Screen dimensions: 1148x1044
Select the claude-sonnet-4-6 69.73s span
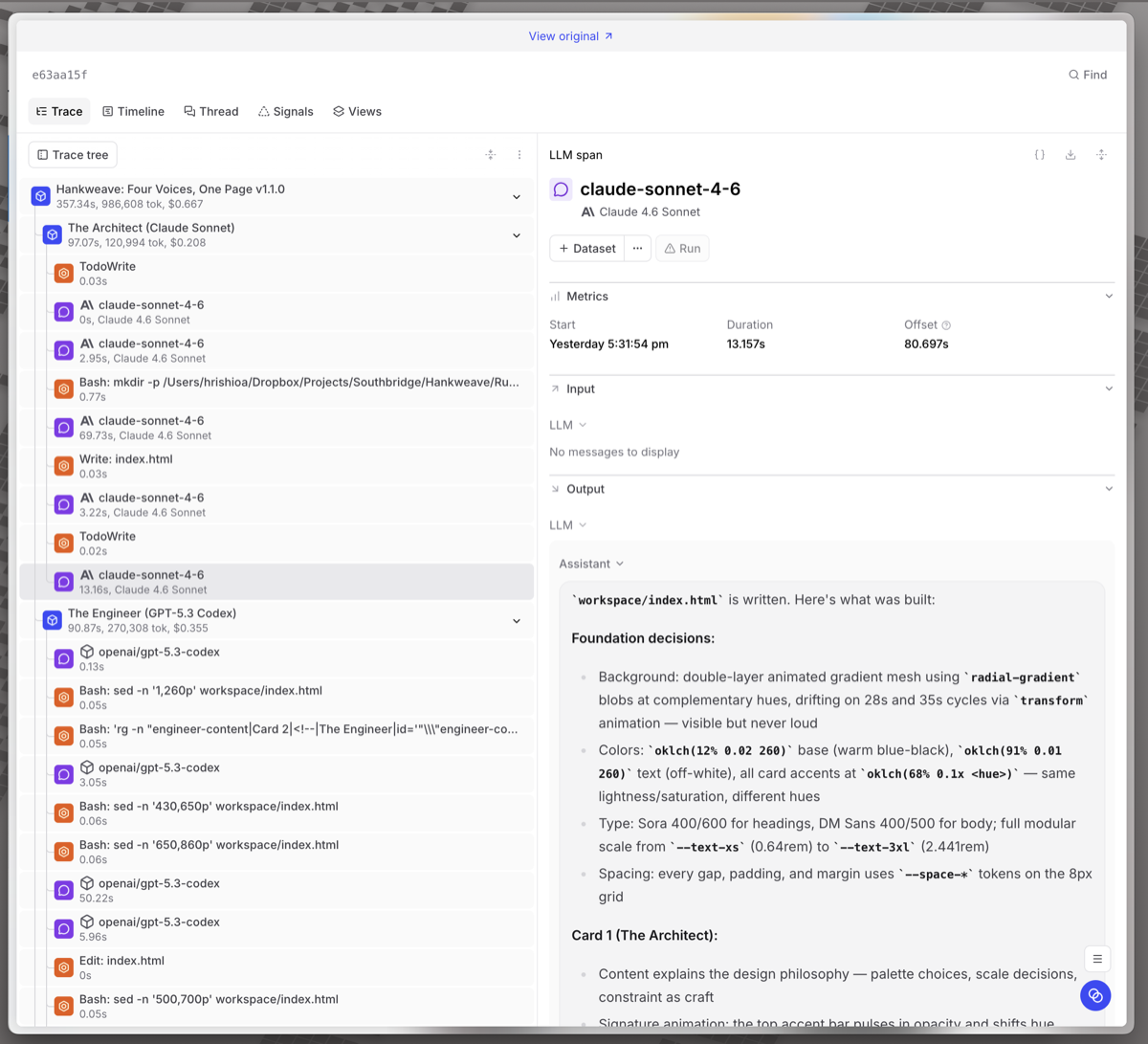tap(277, 428)
